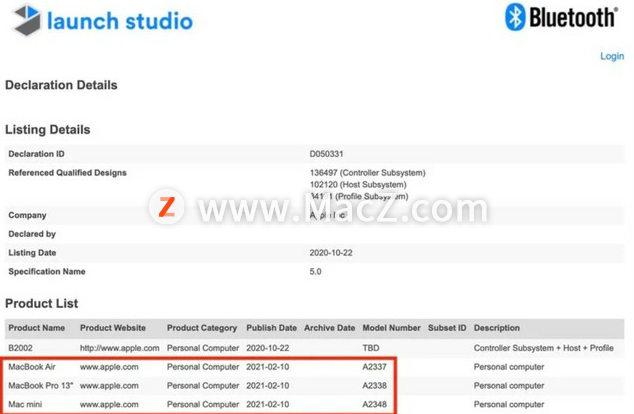Click the Referenced Qualified Designs label

[68, 173]
